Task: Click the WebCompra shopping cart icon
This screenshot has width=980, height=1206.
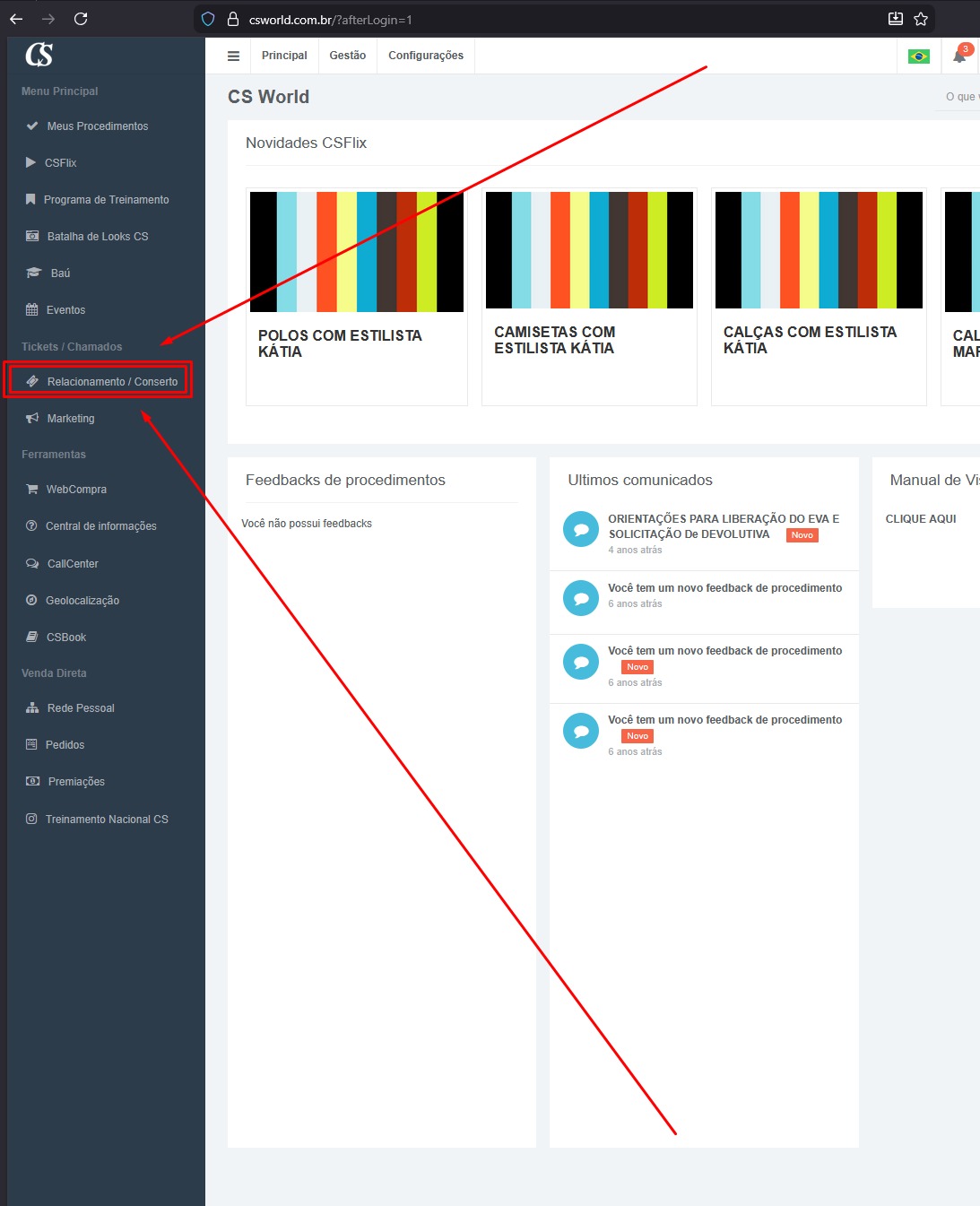Action: (32, 489)
